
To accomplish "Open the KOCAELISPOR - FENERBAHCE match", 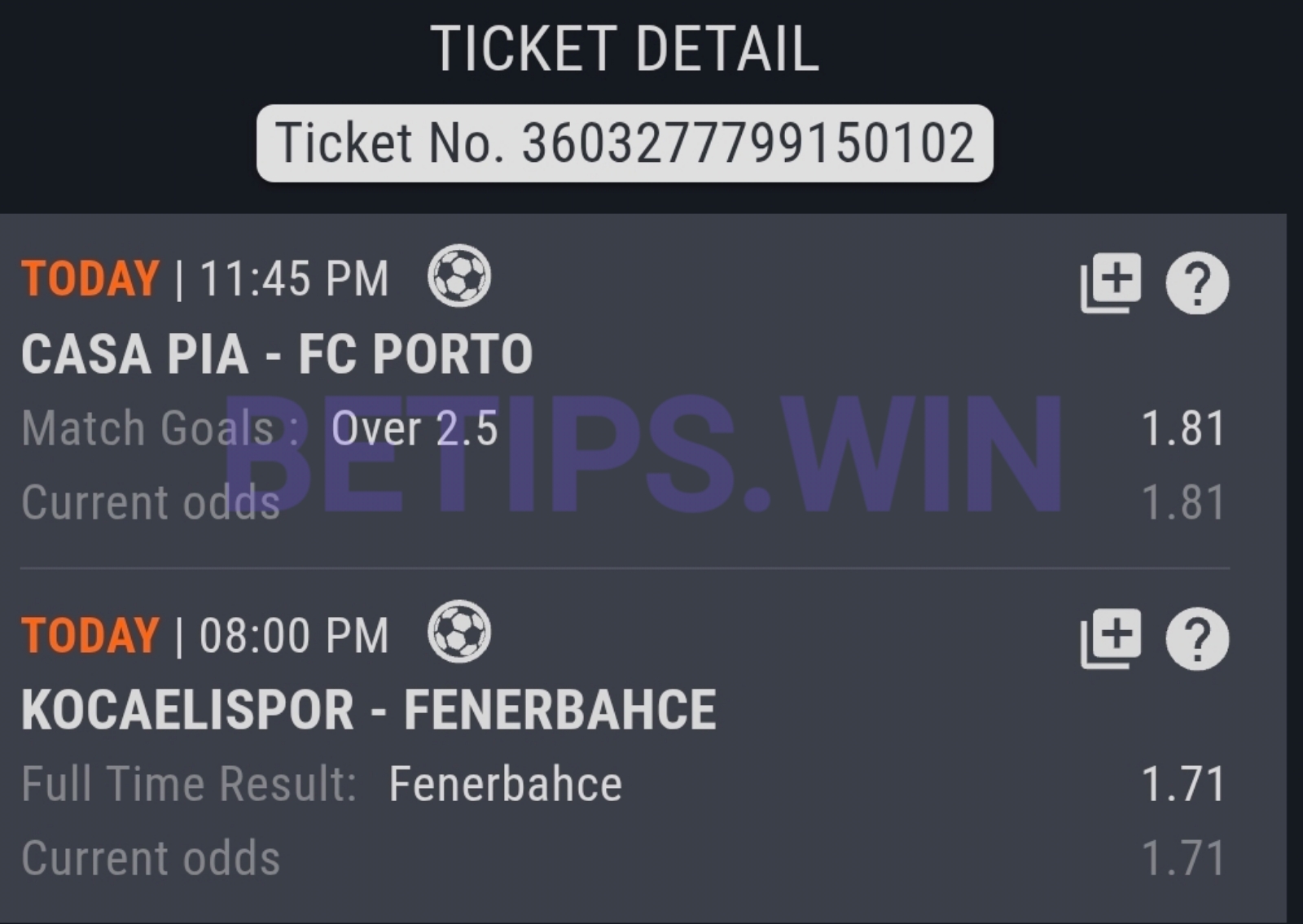I will [x=368, y=710].
